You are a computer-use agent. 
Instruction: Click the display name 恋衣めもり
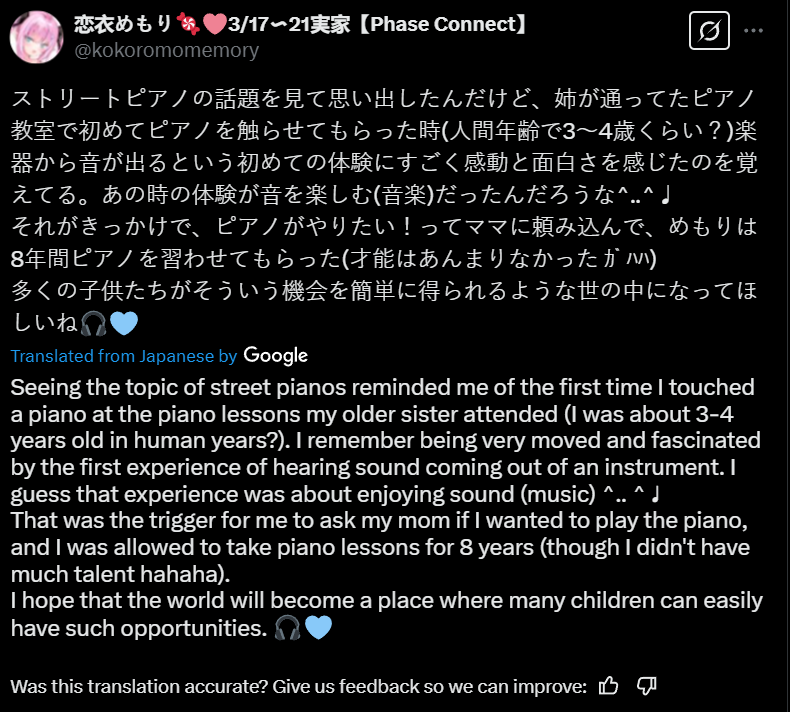coord(123,24)
